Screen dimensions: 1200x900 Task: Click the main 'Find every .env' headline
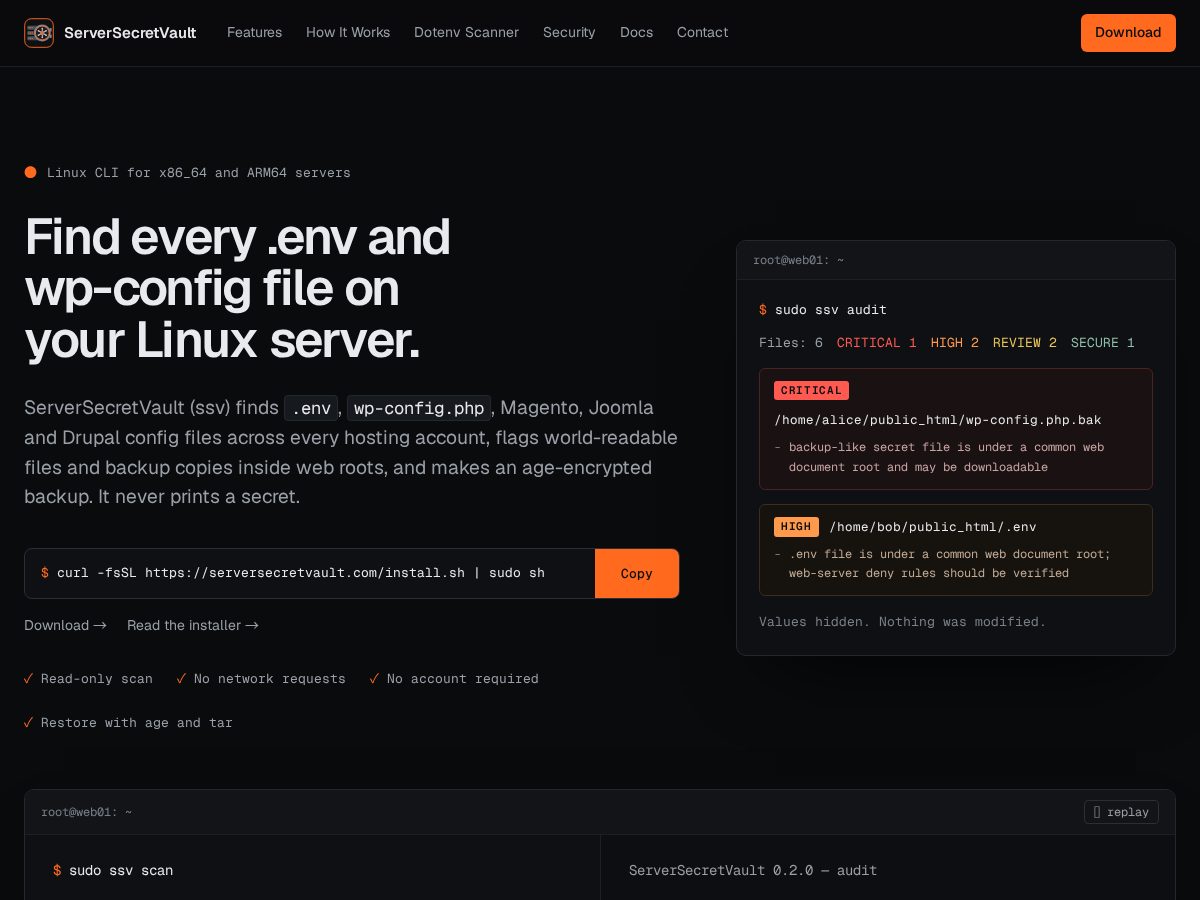[x=237, y=289]
